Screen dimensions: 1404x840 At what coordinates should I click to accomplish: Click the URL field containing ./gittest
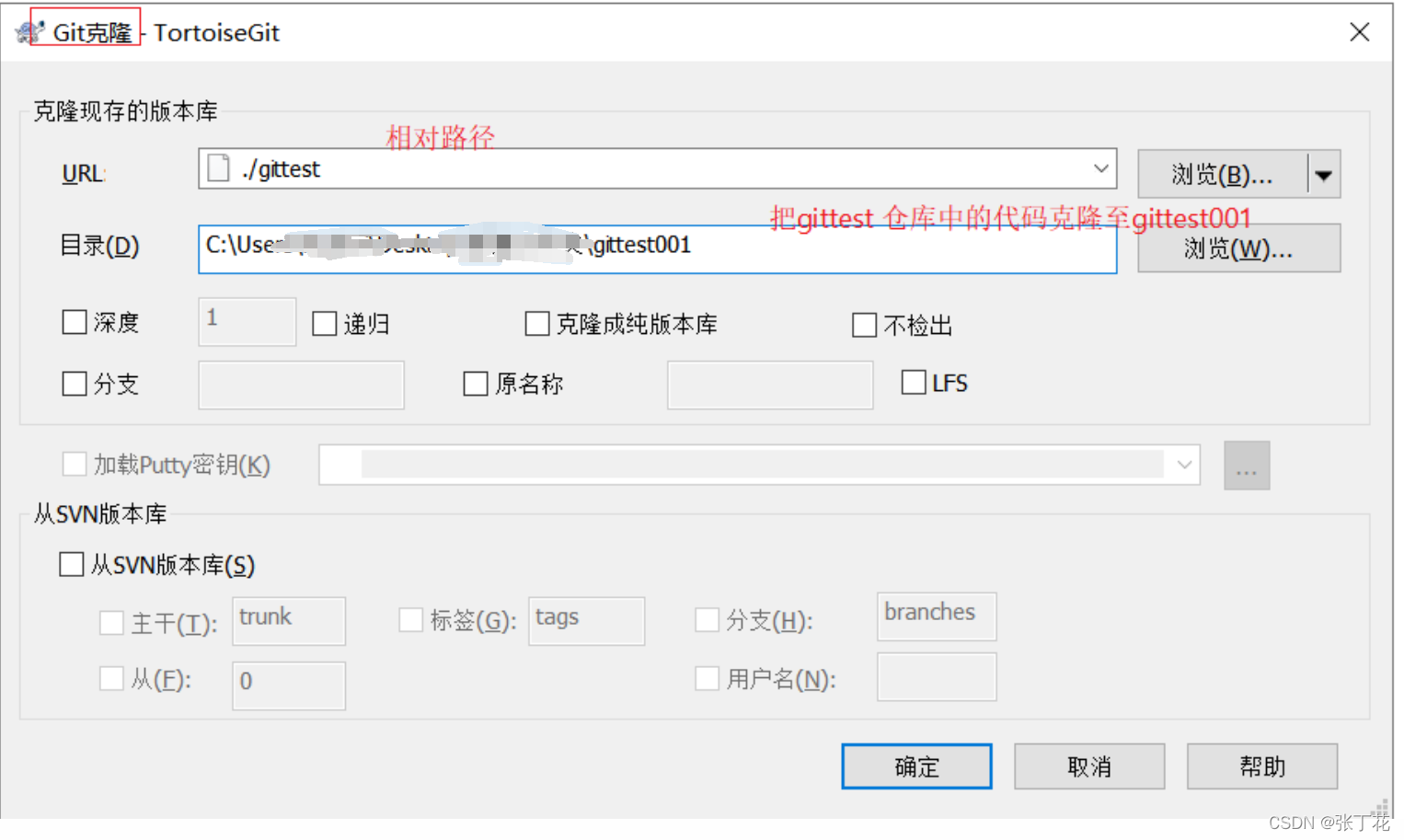pos(657,168)
